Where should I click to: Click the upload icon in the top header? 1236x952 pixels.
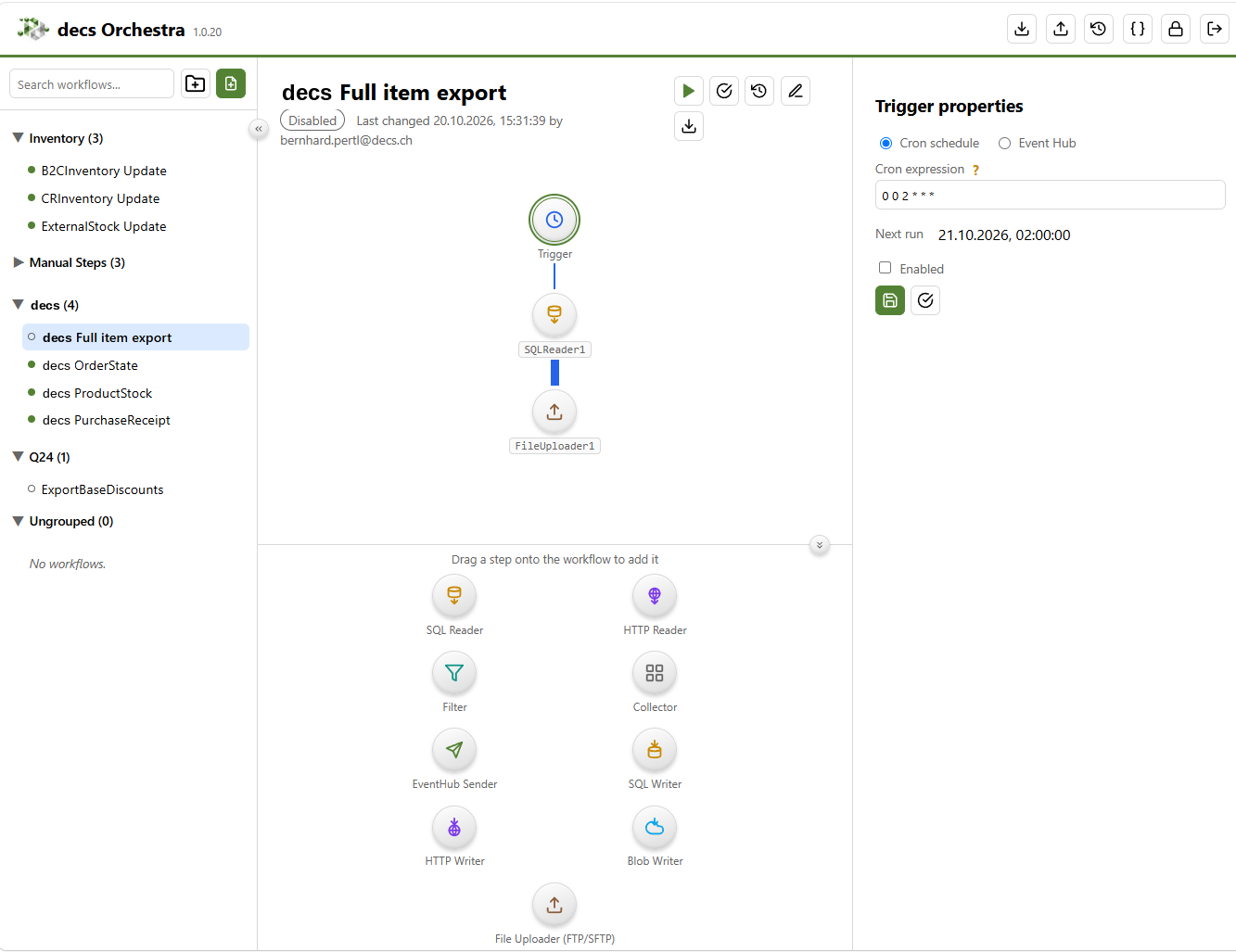(x=1061, y=29)
